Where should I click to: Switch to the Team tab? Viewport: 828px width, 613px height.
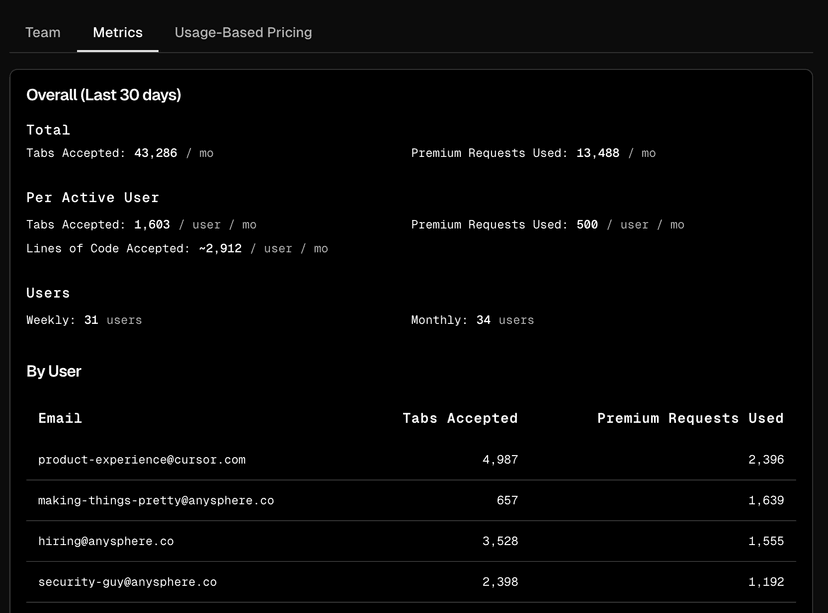tap(43, 32)
